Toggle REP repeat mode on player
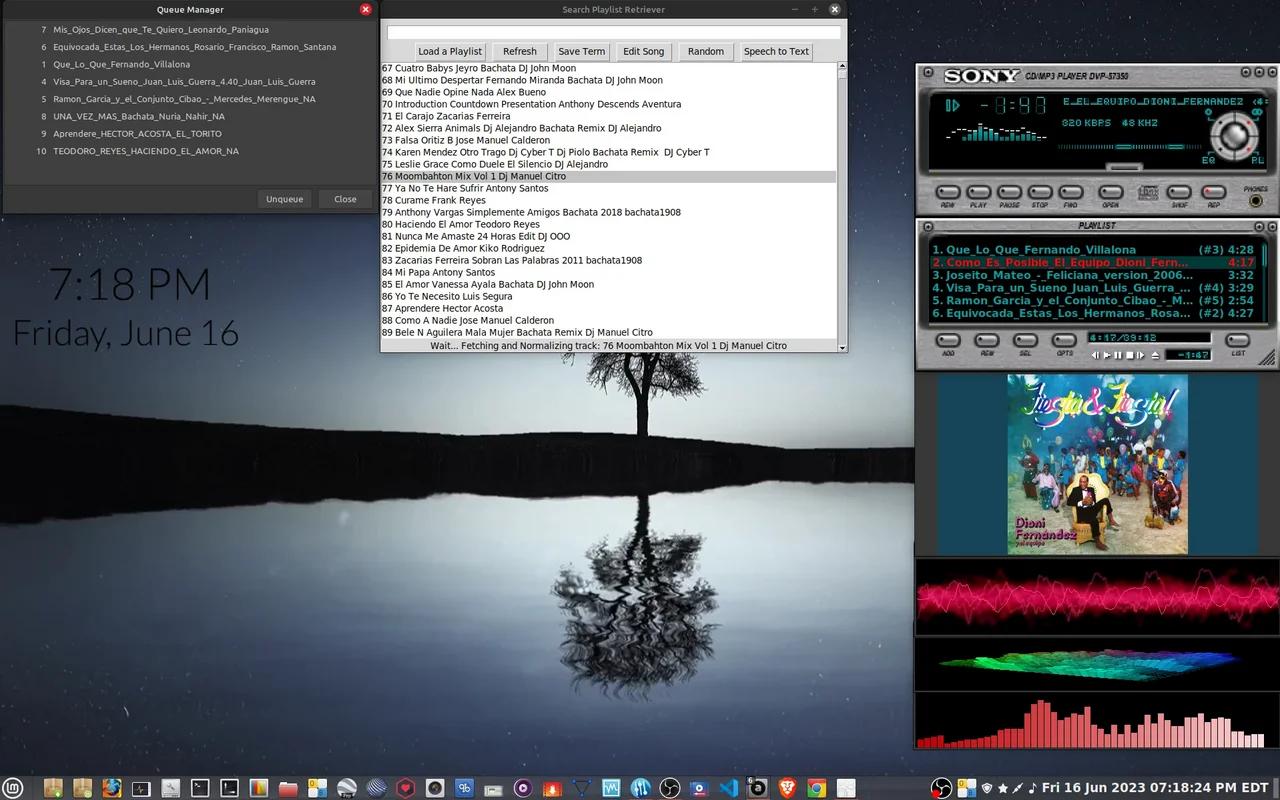Image resolution: width=1280 pixels, height=800 pixels. [x=1213, y=192]
